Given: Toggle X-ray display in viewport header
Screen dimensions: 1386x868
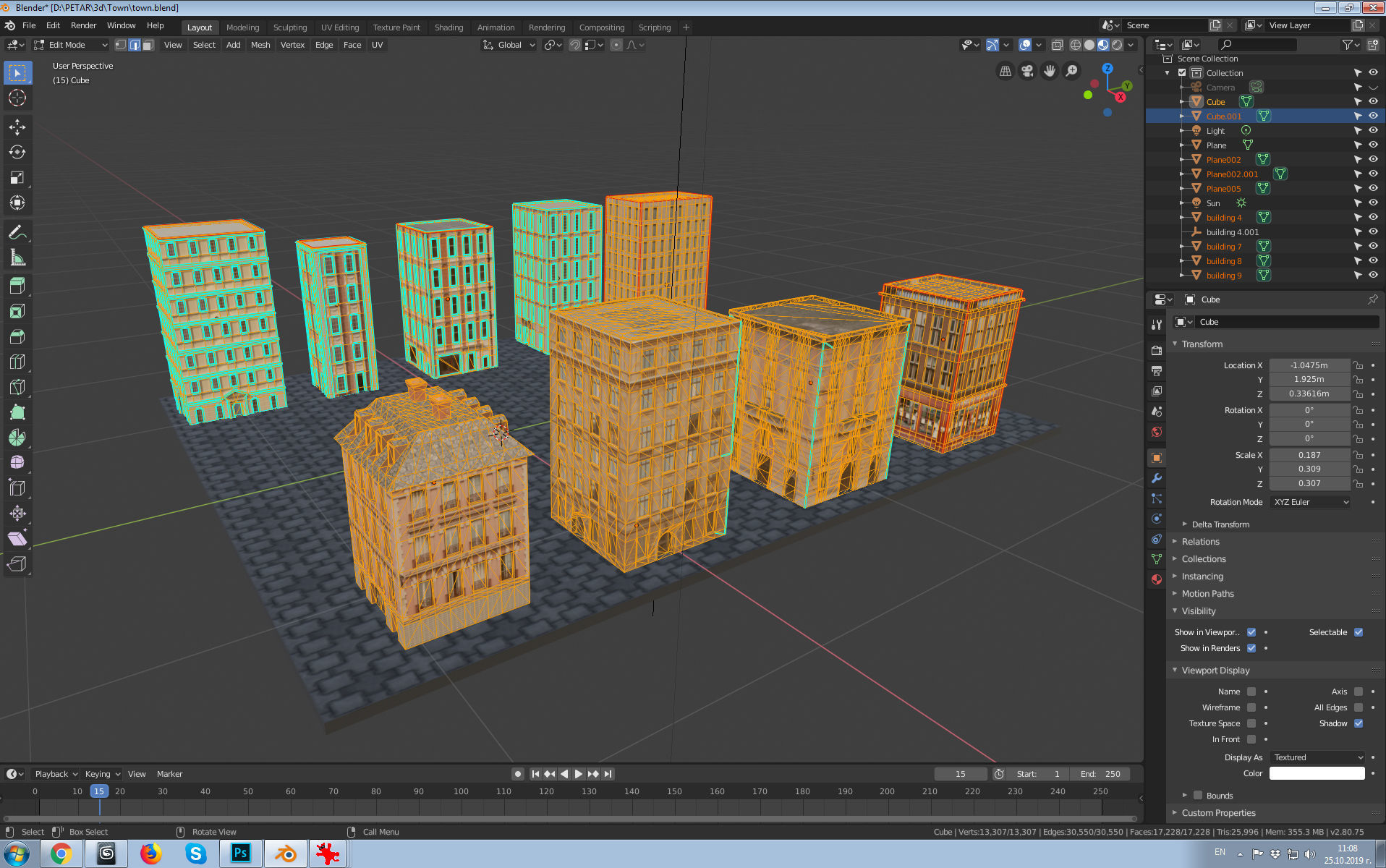Looking at the screenshot, I should point(1057,45).
